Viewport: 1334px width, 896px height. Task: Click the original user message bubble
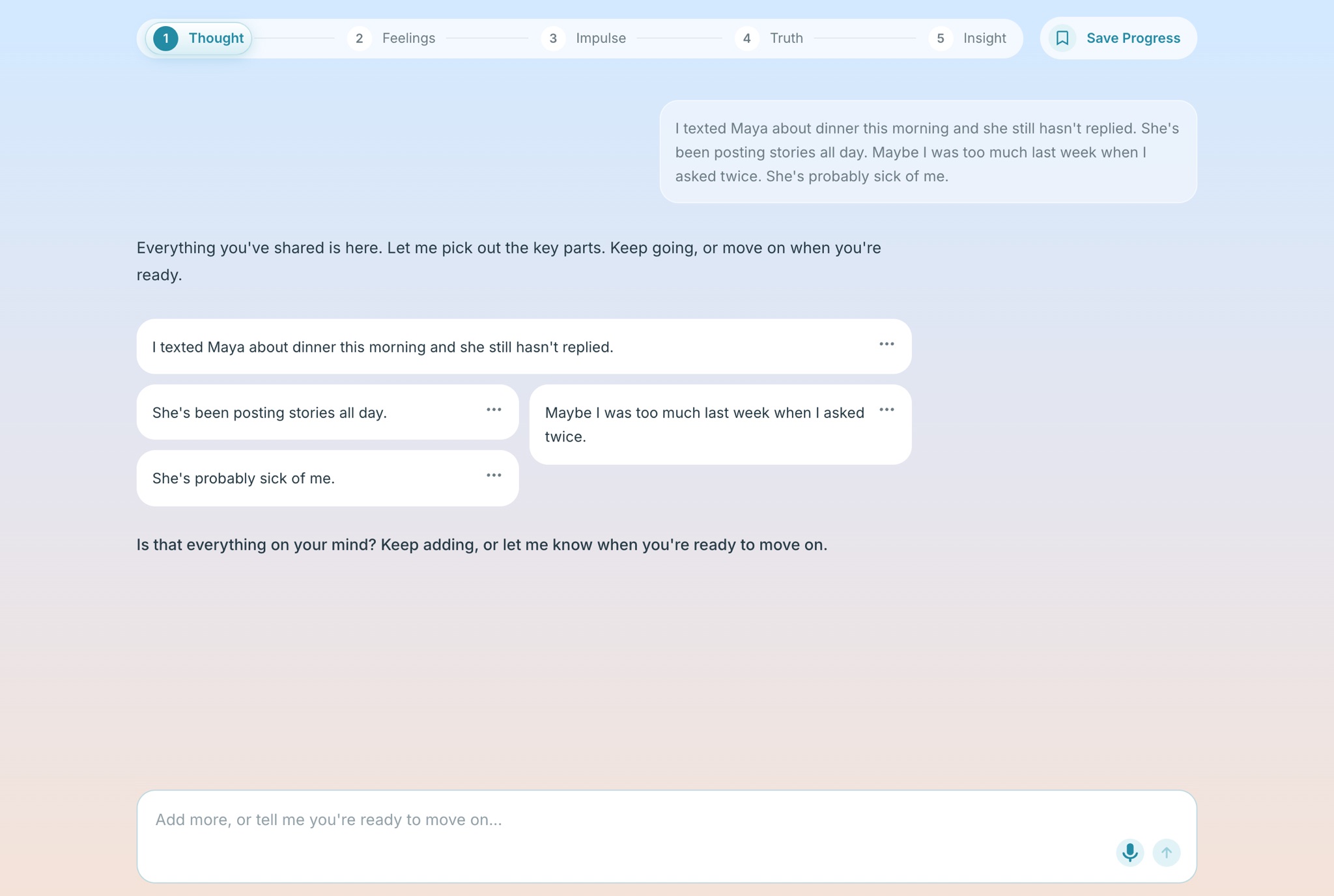click(x=928, y=152)
